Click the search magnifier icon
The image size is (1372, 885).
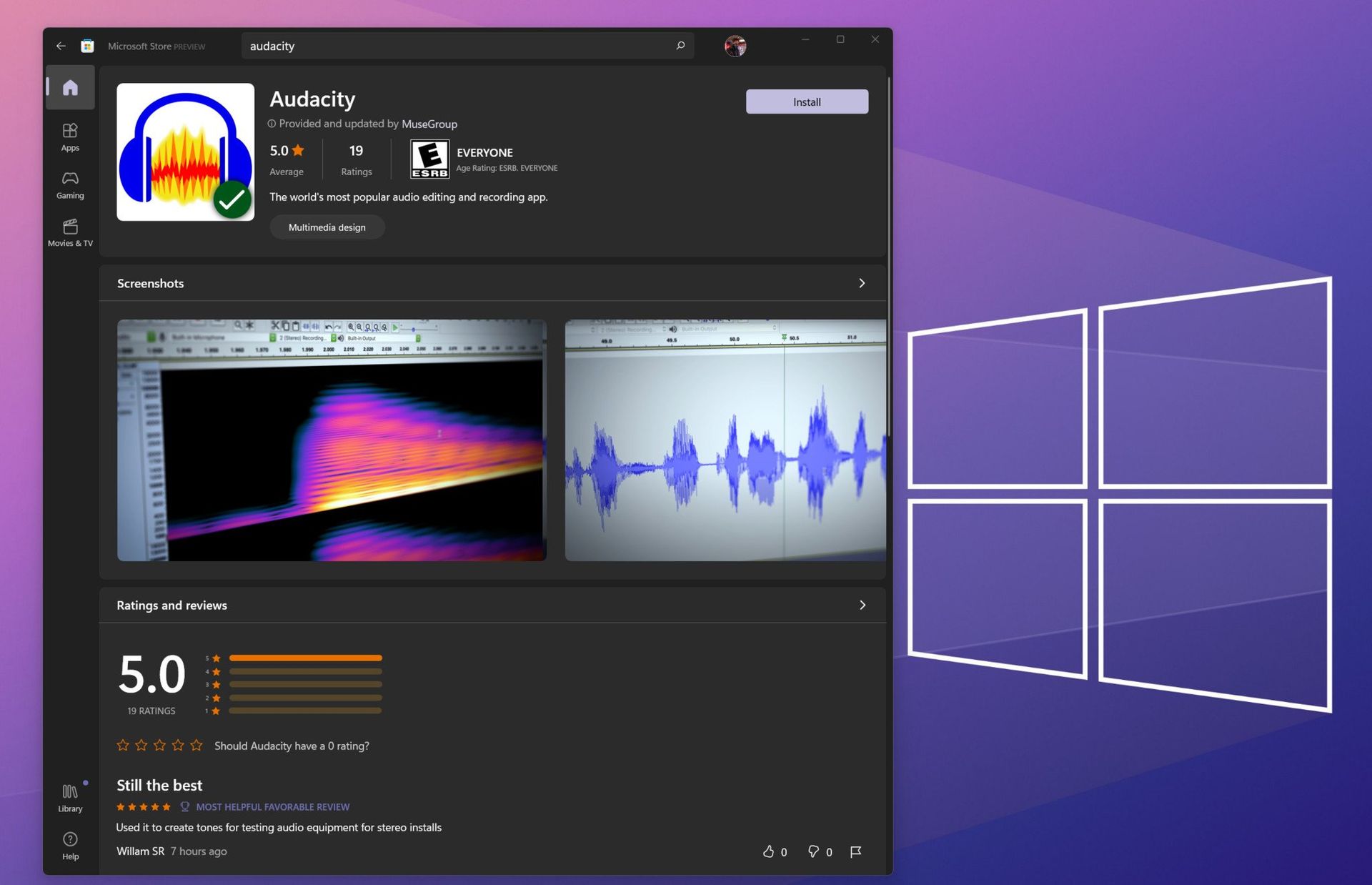pyautogui.click(x=680, y=45)
